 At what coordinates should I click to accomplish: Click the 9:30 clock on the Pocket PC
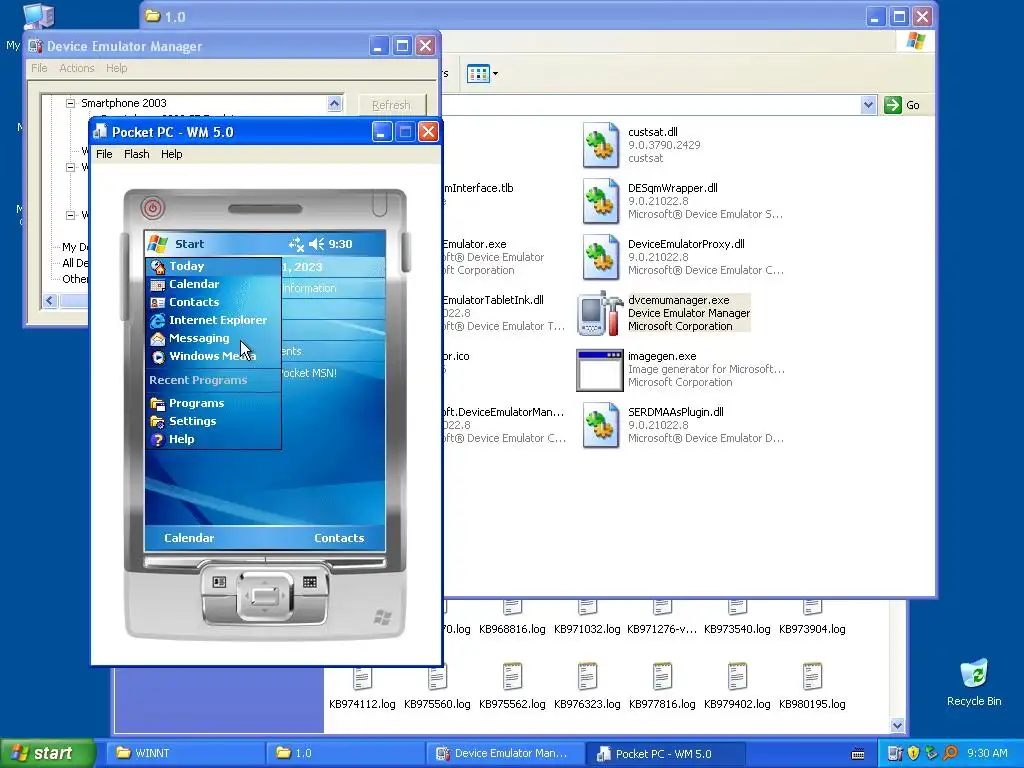point(340,244)
